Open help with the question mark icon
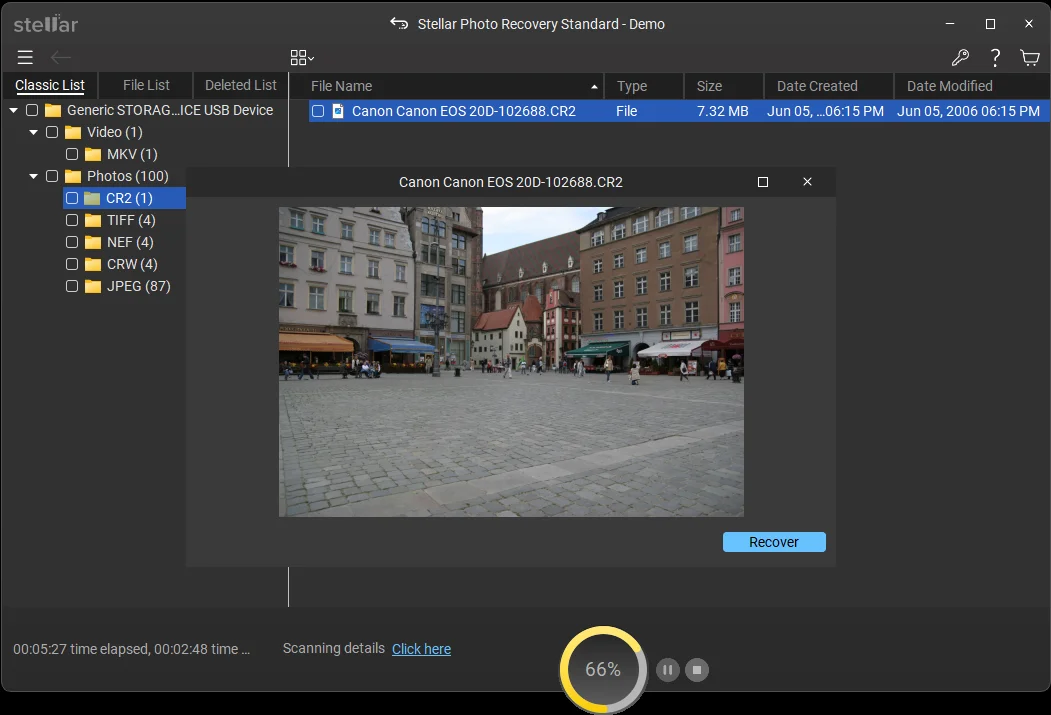 coord(995,58)
